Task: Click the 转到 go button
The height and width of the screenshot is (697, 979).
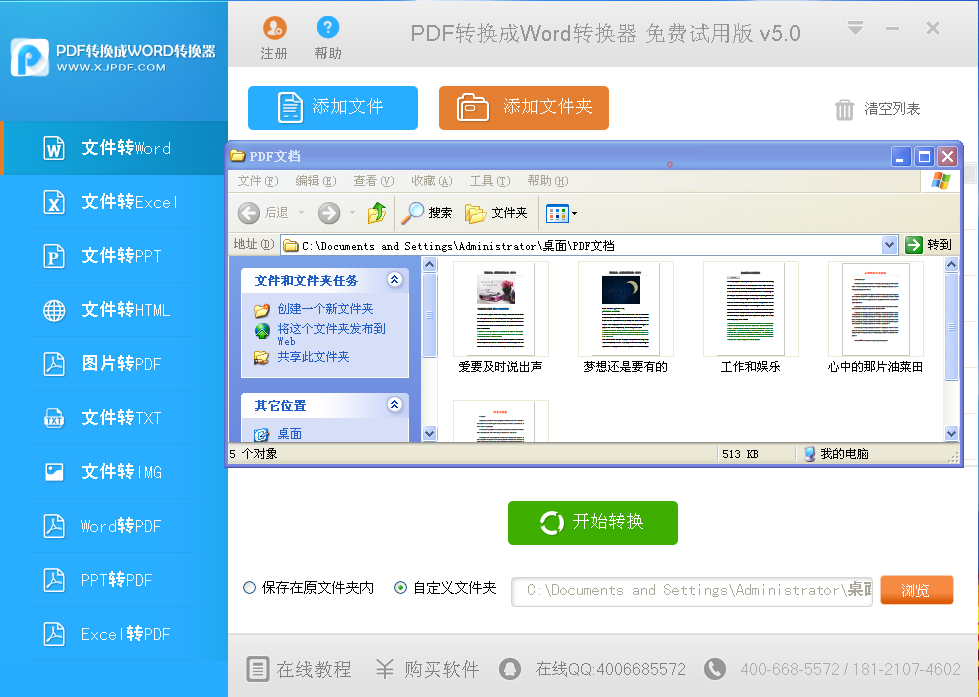Action: point(928,245)
